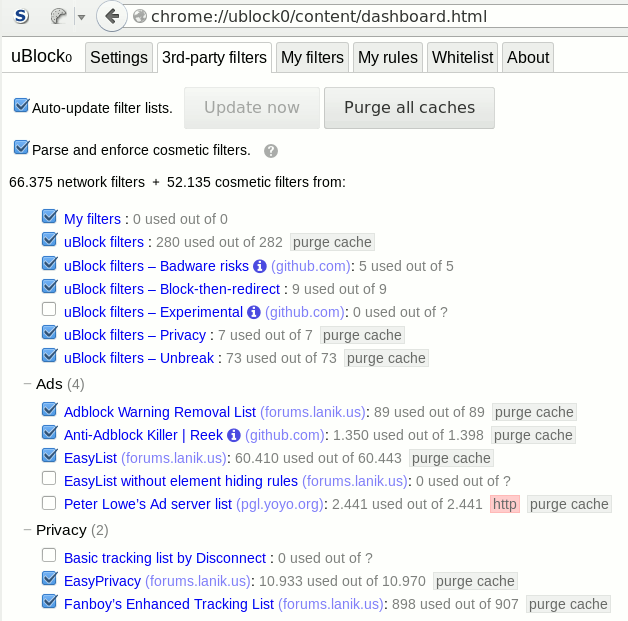Click the Update now button
Viewport: 628px width, 621px height.
[x=252, y=108]
